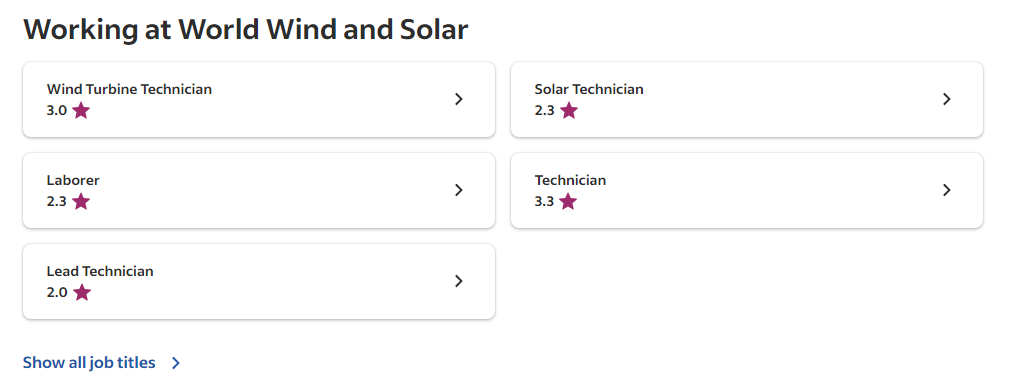Screen dimensions: 1009x389
Task: Open the Technician card chevron arrow
Action: 947,190
